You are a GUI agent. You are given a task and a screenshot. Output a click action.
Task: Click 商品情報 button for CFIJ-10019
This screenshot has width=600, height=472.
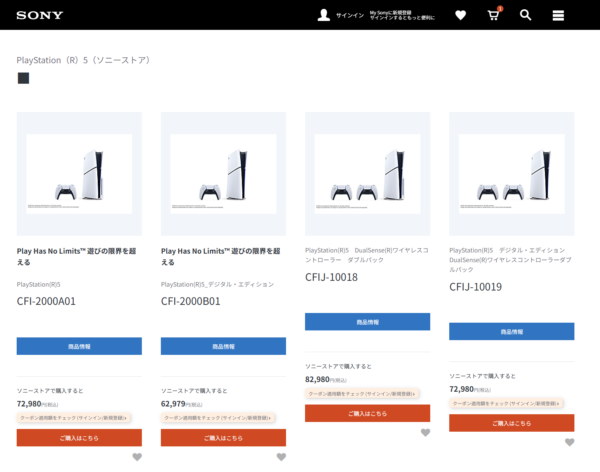tap(512, 332)
